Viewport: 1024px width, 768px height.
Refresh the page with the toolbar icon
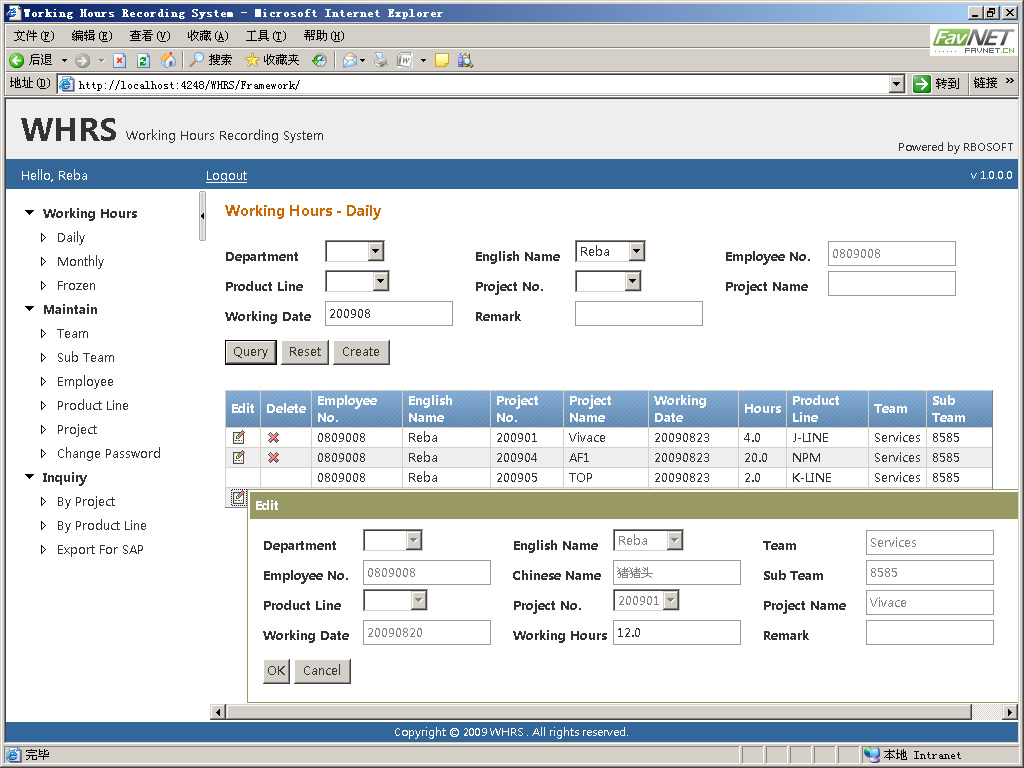pyautogui.click(x=144, y=60)
